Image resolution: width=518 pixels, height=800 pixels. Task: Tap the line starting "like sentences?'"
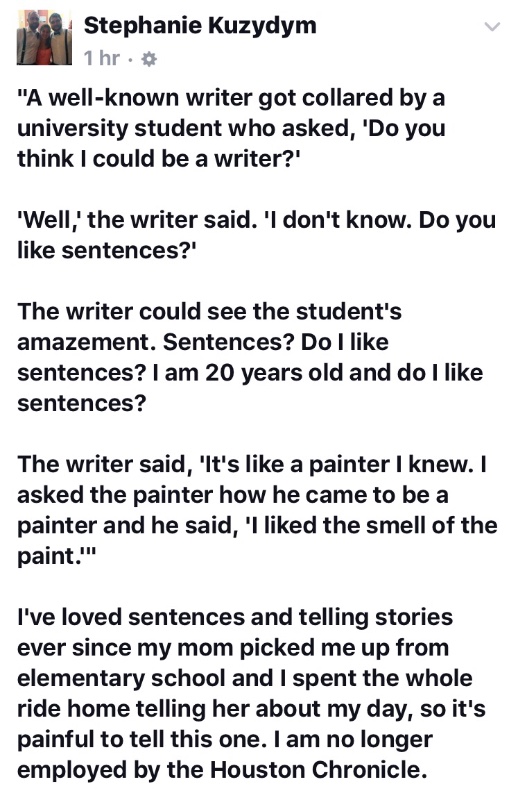(107, 251)
